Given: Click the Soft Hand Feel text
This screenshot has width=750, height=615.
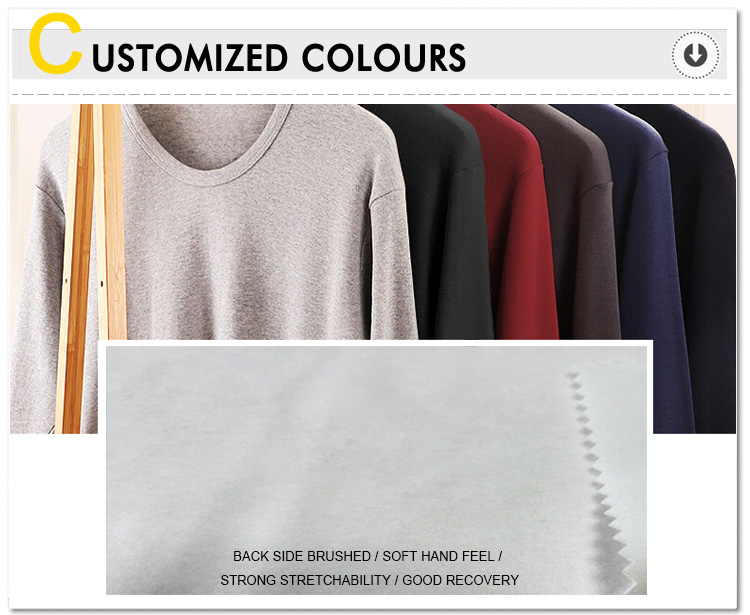Looking at the screenshot, I should coord(438,556).
